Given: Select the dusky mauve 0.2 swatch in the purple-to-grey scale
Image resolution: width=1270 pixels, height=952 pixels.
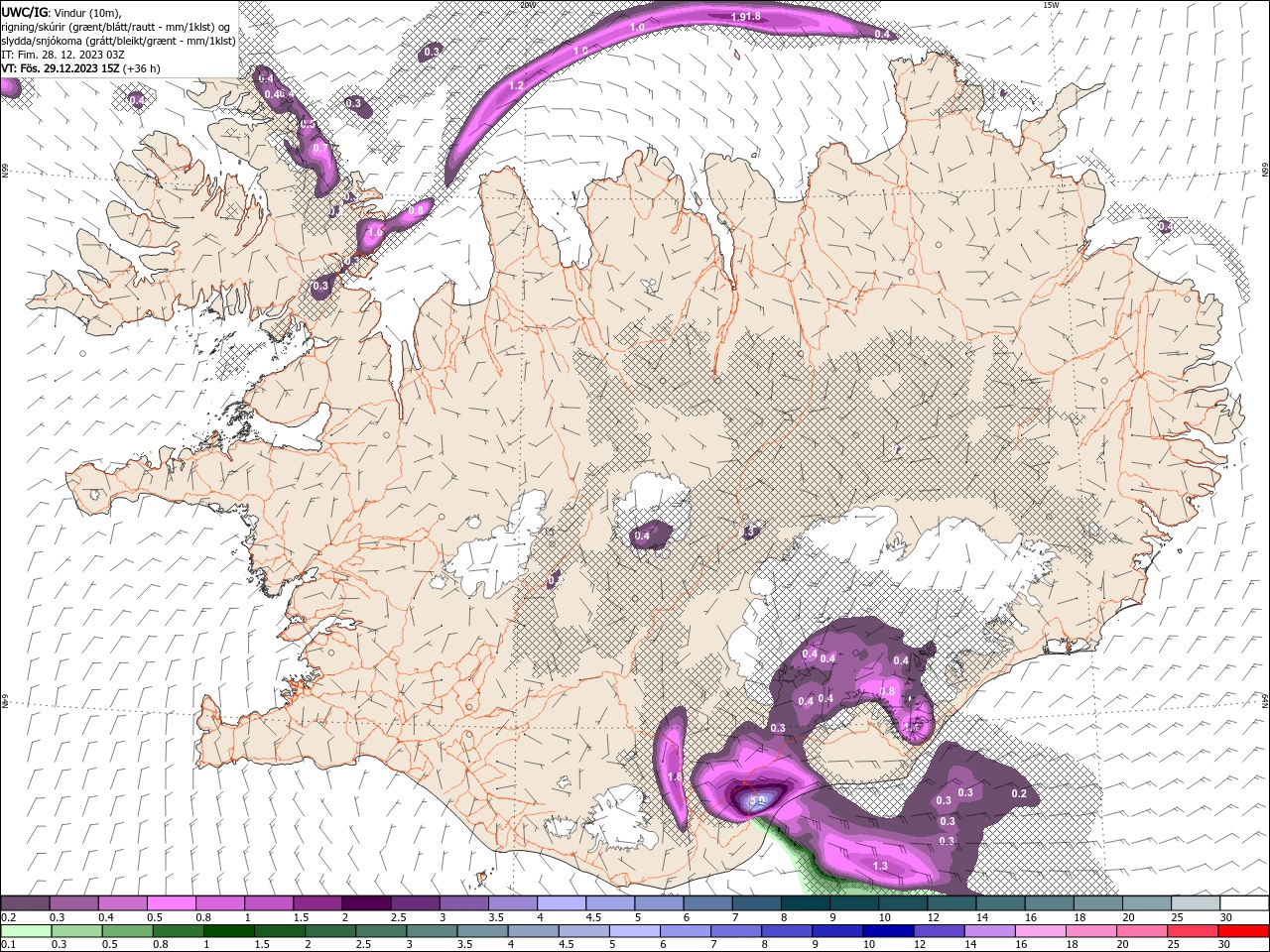Looking at the screenshot, I should (x=25, y=903).
